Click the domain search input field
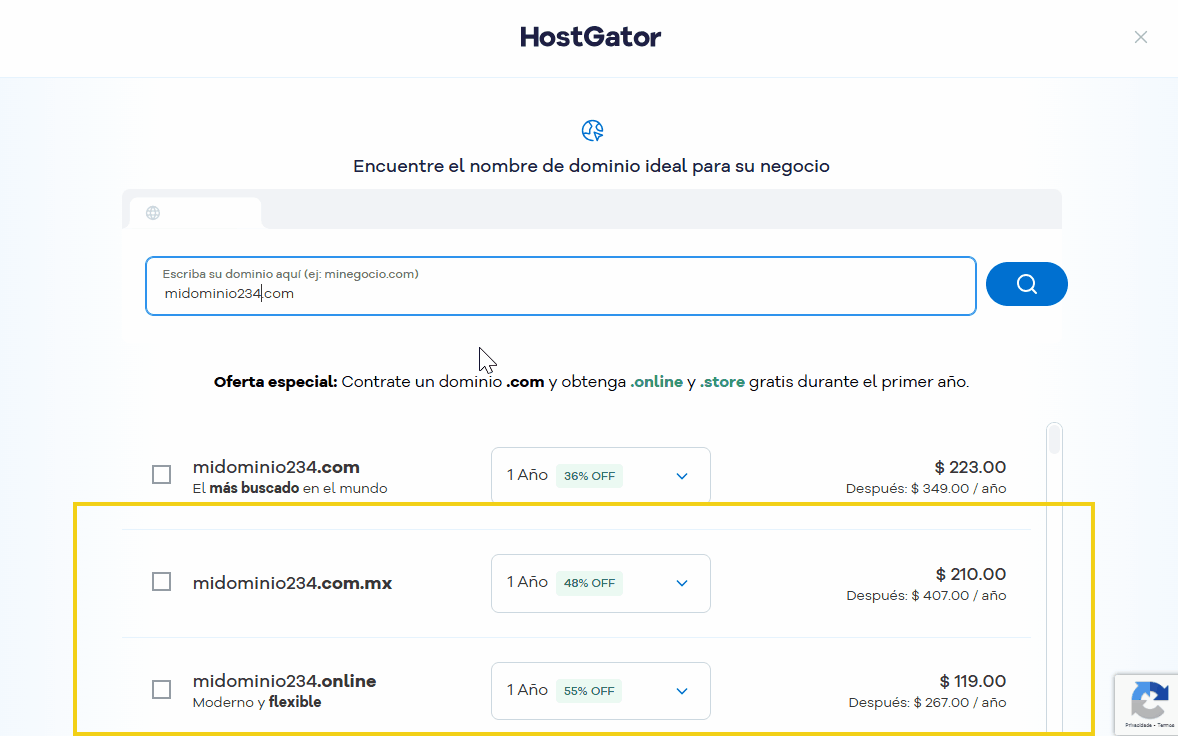The image size is (1178, 736). (x=560, y=285)
